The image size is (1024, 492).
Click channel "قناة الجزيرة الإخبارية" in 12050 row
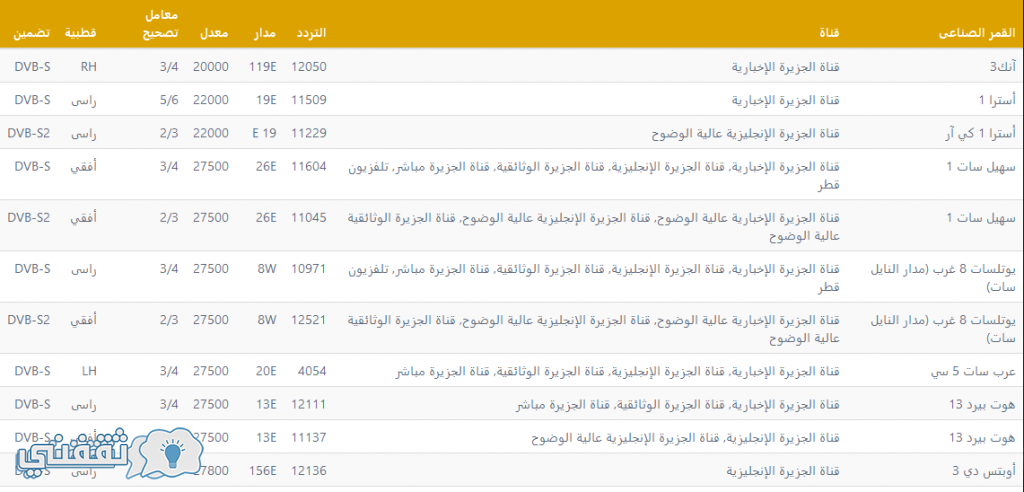pos(786,67)
